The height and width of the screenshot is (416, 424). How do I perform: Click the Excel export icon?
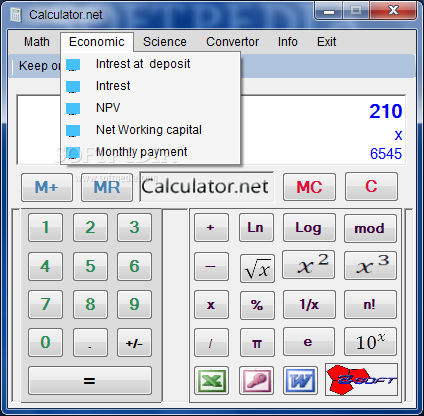pos(211,380)
